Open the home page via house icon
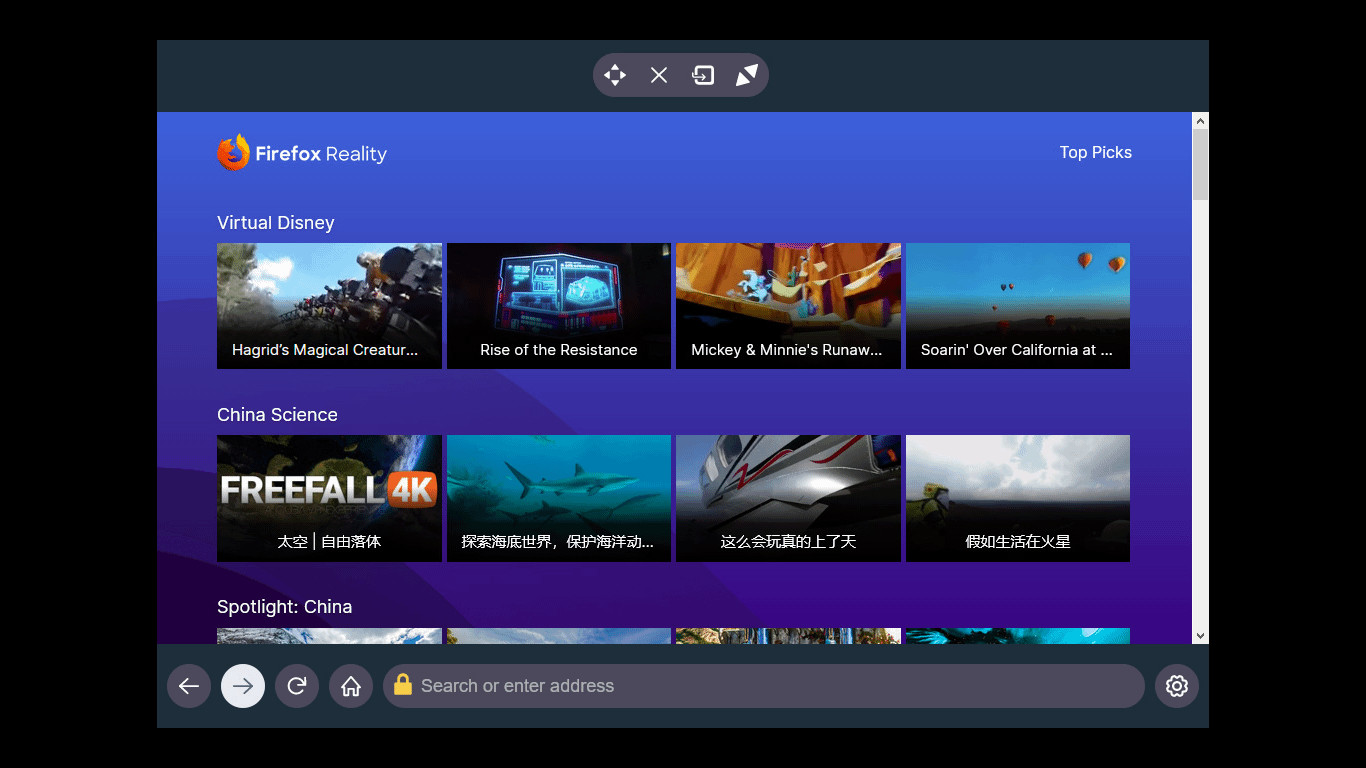The image size is (1366, 768). (x=351, y=686)
